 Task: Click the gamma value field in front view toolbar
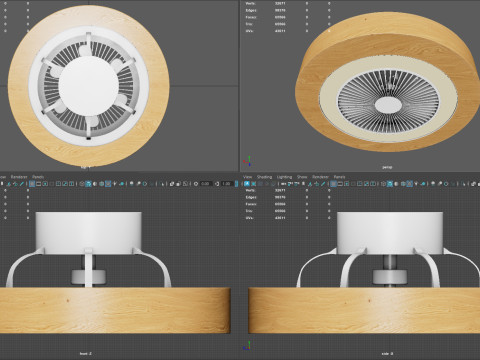click(227, 184)
